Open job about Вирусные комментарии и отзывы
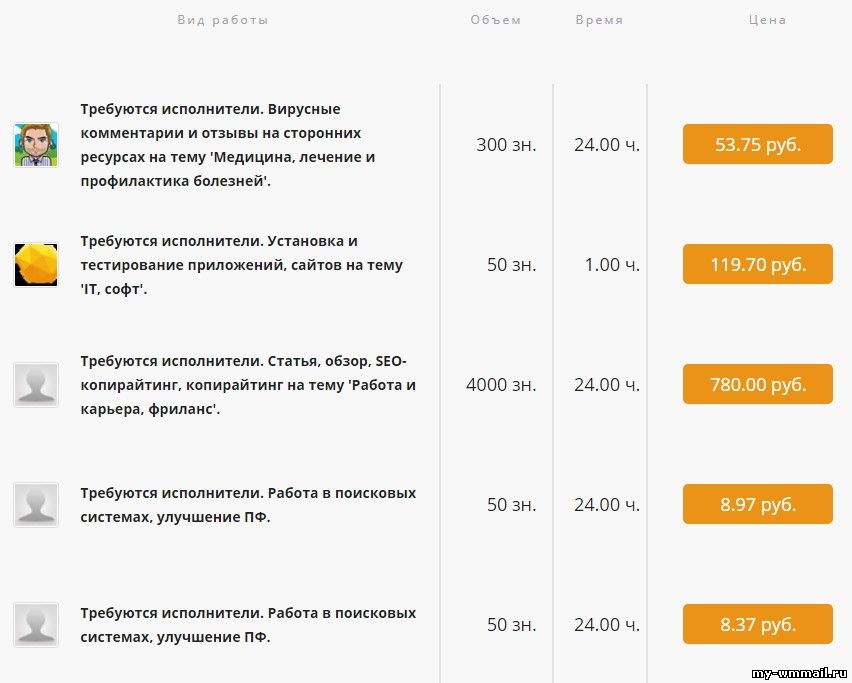 click(228, 145)
